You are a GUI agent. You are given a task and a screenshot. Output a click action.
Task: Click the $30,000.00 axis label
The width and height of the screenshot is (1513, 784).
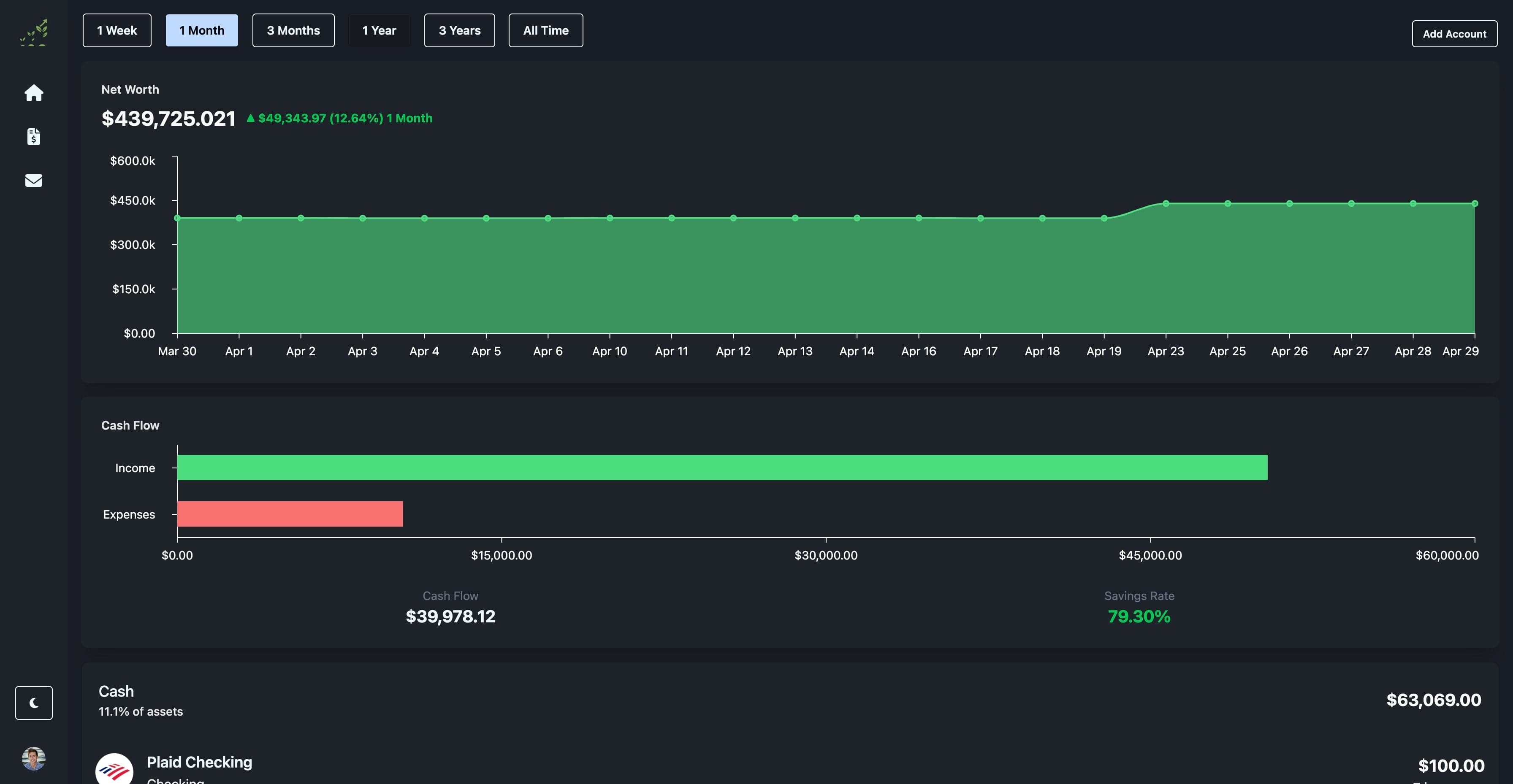(826, 555)
